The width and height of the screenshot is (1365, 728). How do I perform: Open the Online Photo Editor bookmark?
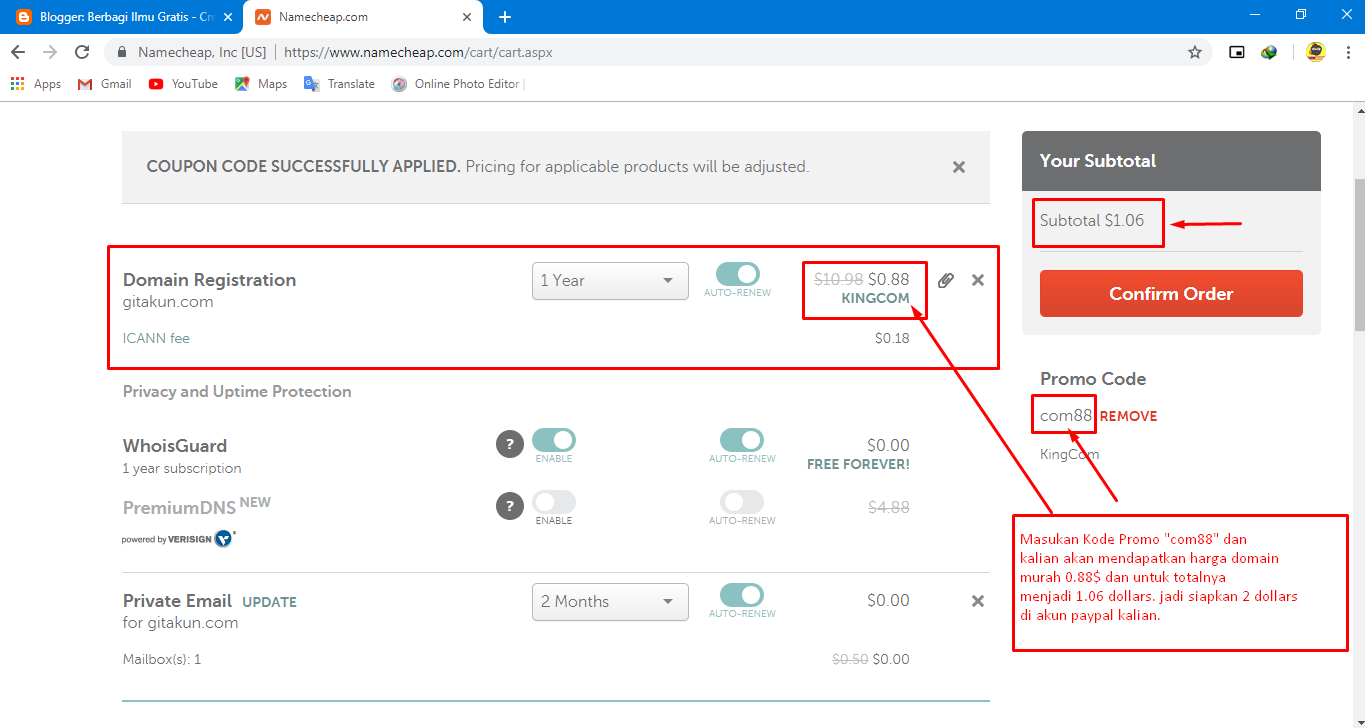point(456,84)
